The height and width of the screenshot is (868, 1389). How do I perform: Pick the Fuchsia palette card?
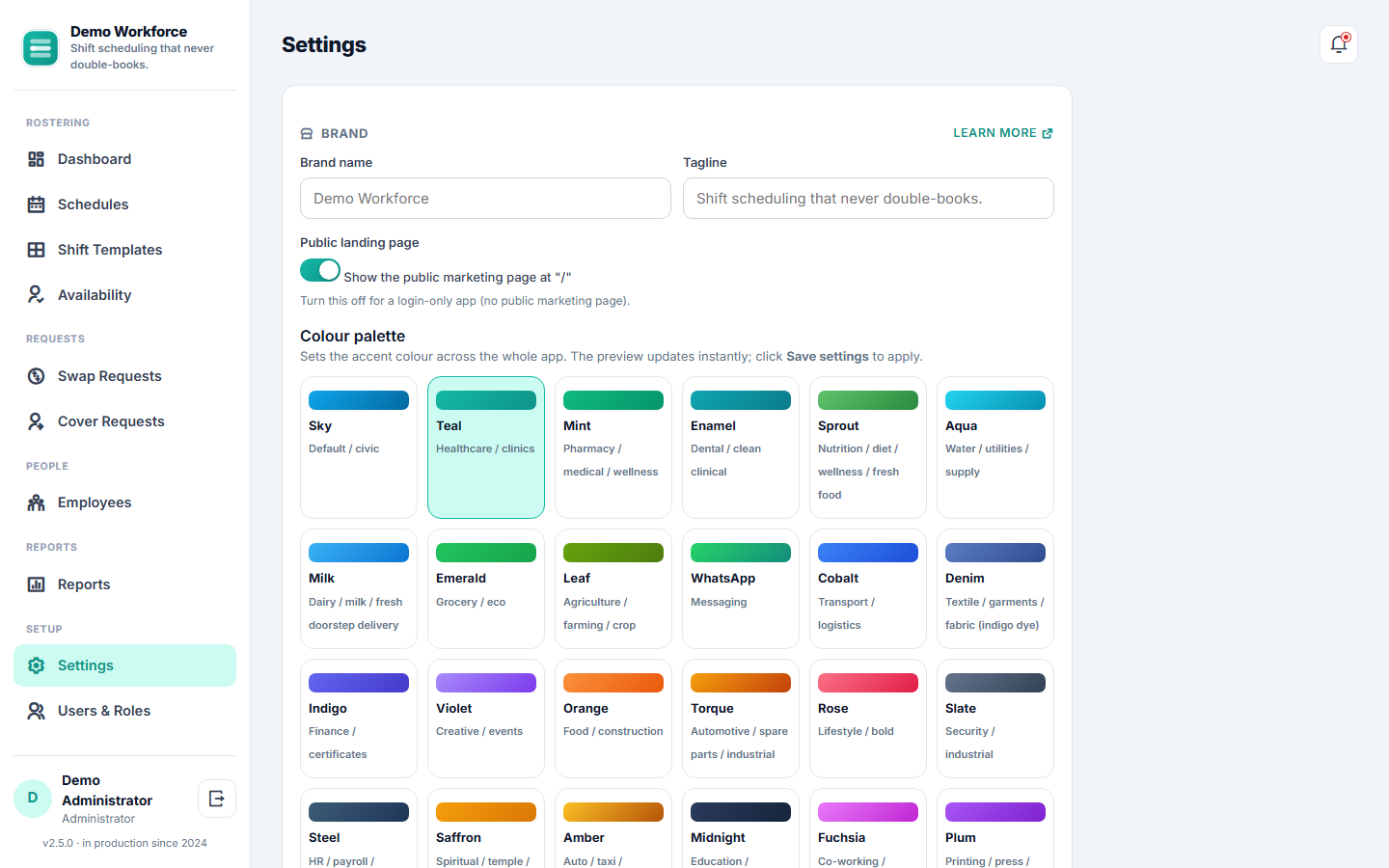tap(868, 828)
